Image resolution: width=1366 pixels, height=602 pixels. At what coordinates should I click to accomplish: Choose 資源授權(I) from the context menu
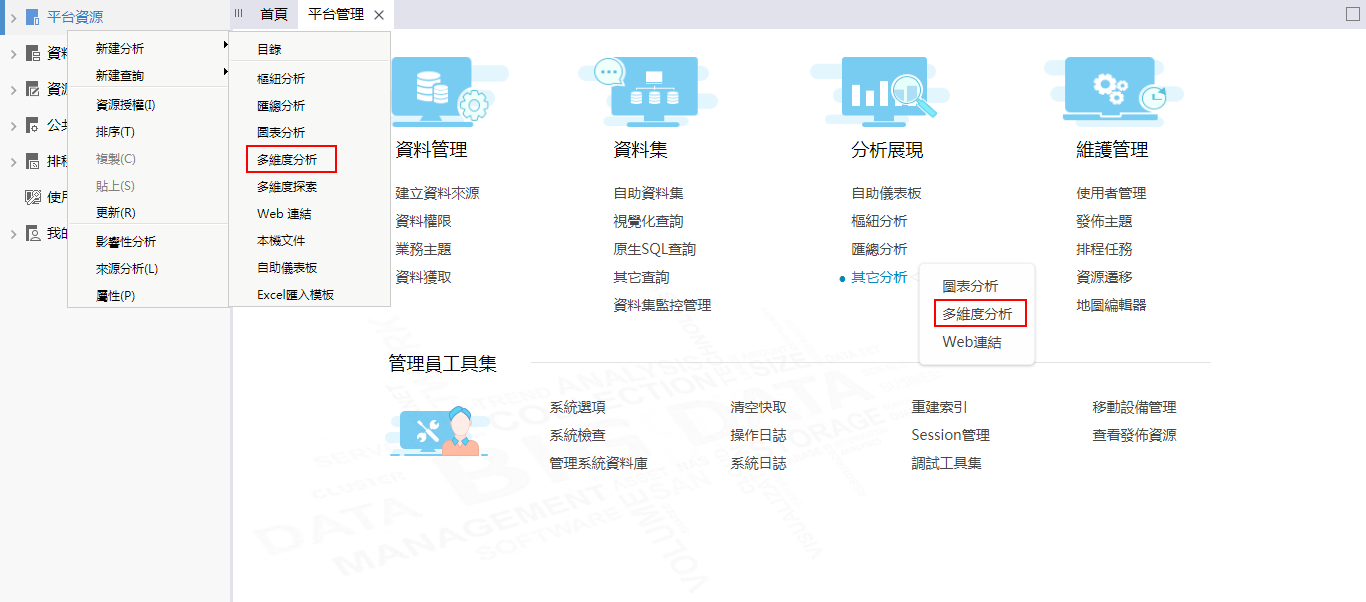pos(125,104)
